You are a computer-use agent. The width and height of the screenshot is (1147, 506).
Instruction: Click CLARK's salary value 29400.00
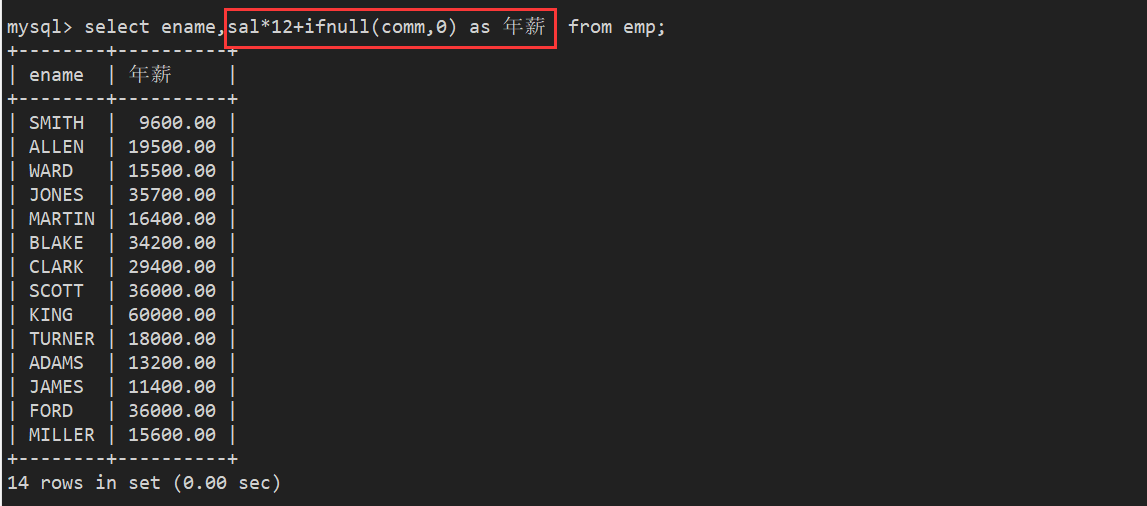(x=172, y=267)
